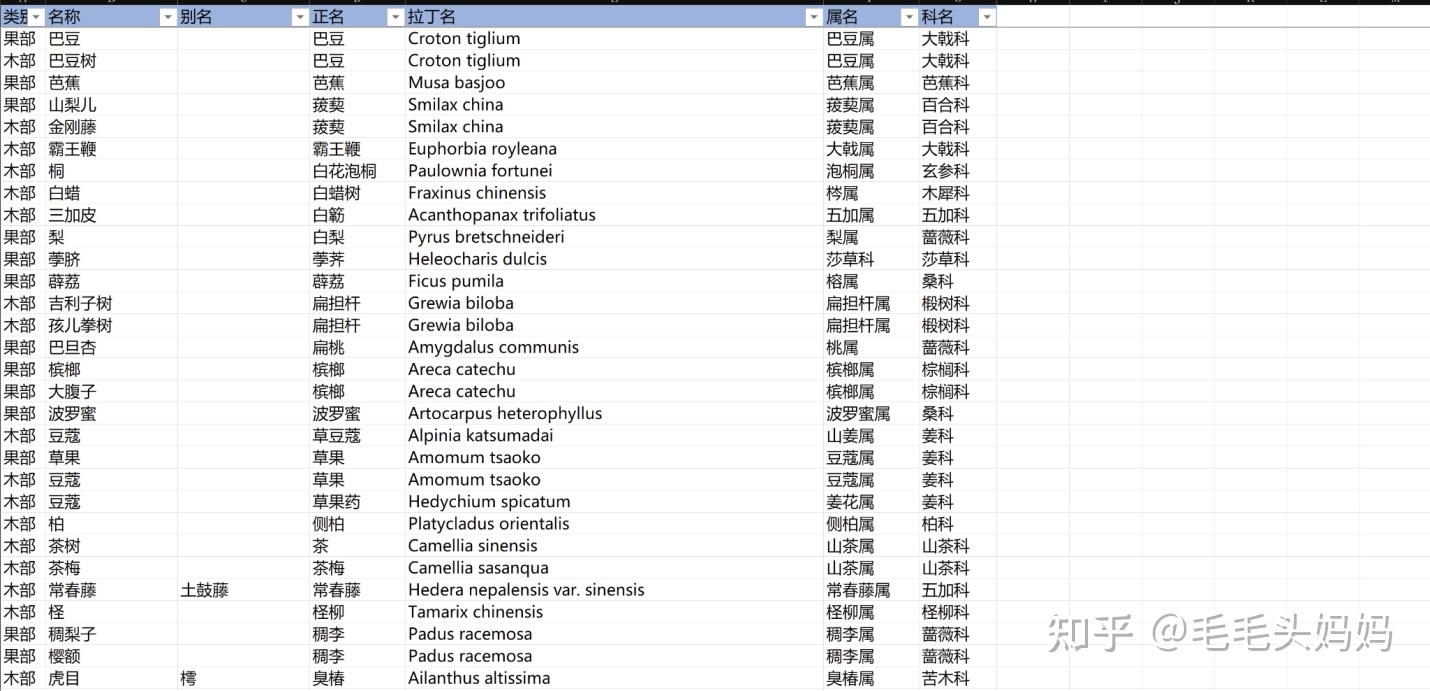Select the 白蜡树 cell
The image size is (1430, 691).
tap(357, 193)
